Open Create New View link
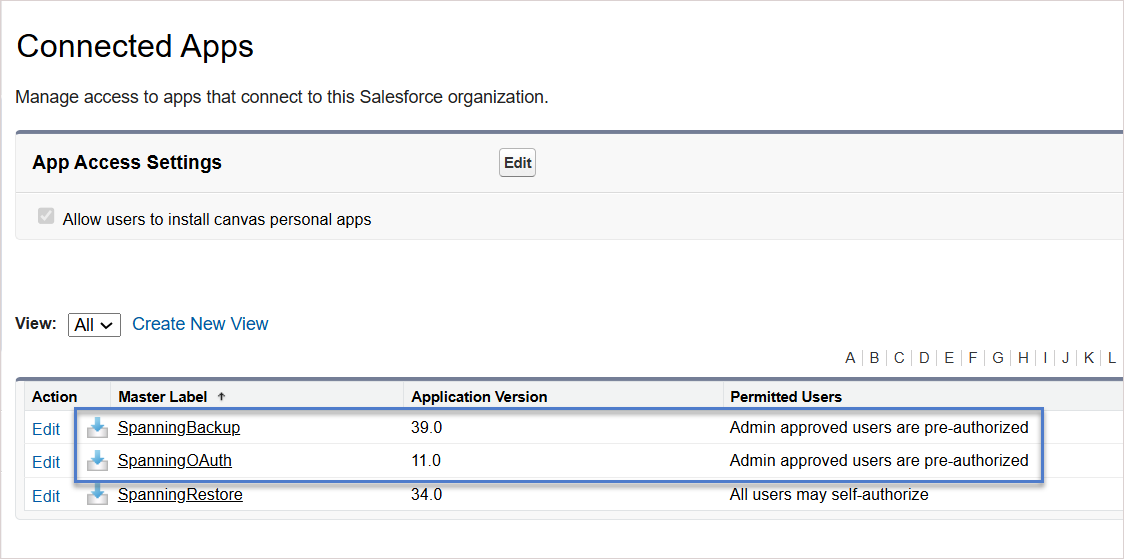Image resolution: width=1124 pixels, height=559 pixels. [x=200, y=324]
